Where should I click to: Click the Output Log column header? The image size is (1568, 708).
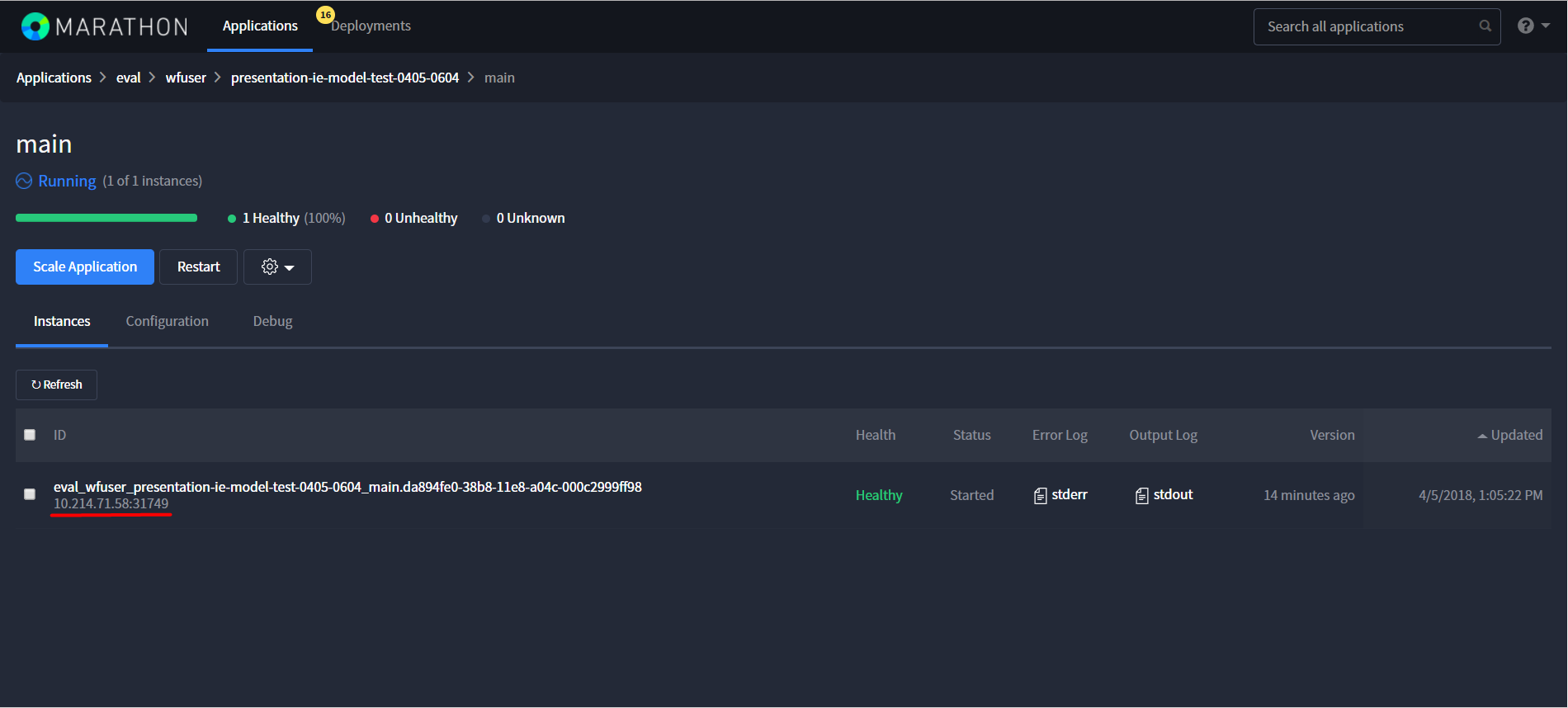pos(1164,435)
